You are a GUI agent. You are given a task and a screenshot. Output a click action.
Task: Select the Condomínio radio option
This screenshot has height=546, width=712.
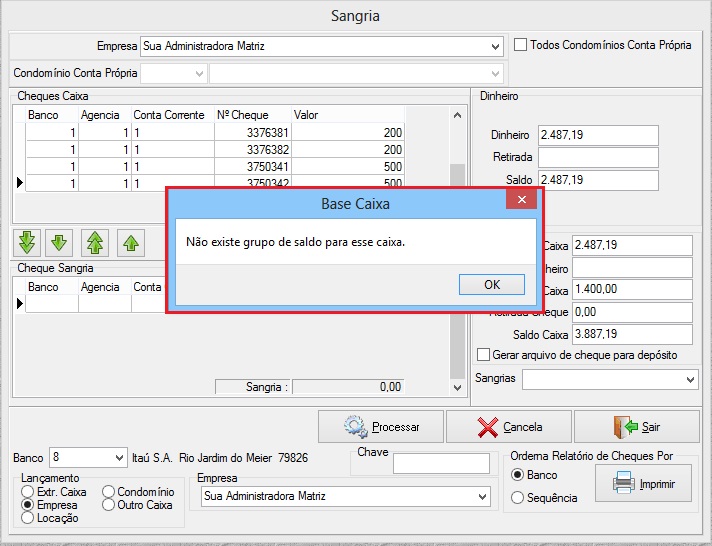coord(109,492)
